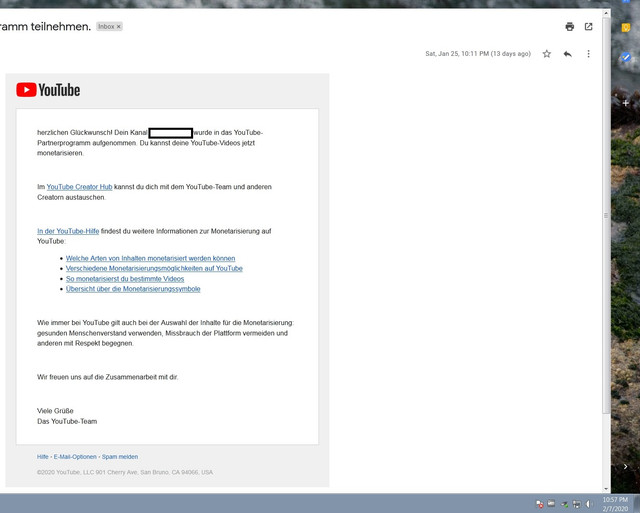The width and height of the screenshot is (640, 513).
Task: Click the Spam melden footer link
Action: (x=120, y=457)
